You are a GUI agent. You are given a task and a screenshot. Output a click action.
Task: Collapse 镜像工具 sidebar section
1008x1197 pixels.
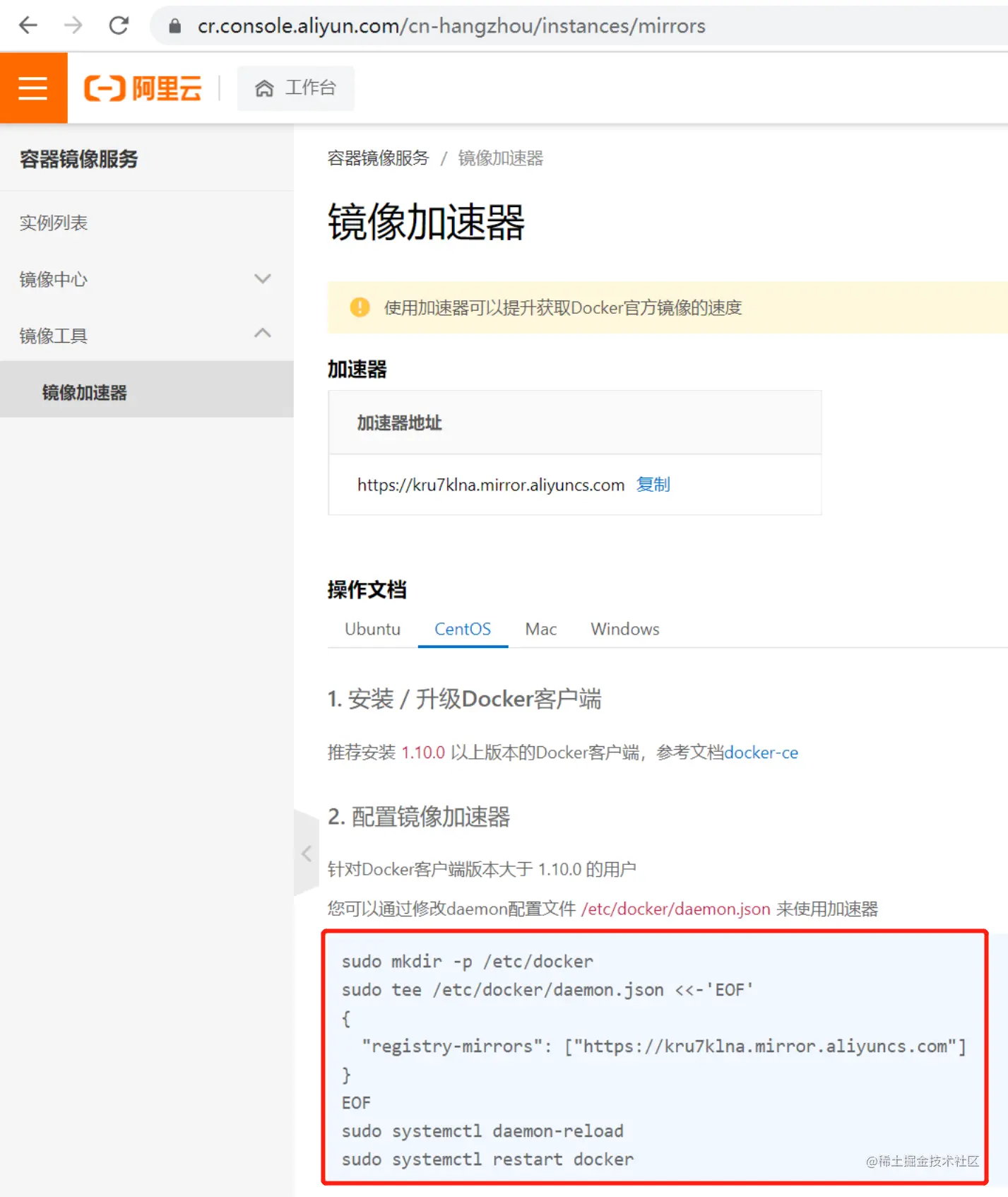pyautogui.click(x=146, y=336)
